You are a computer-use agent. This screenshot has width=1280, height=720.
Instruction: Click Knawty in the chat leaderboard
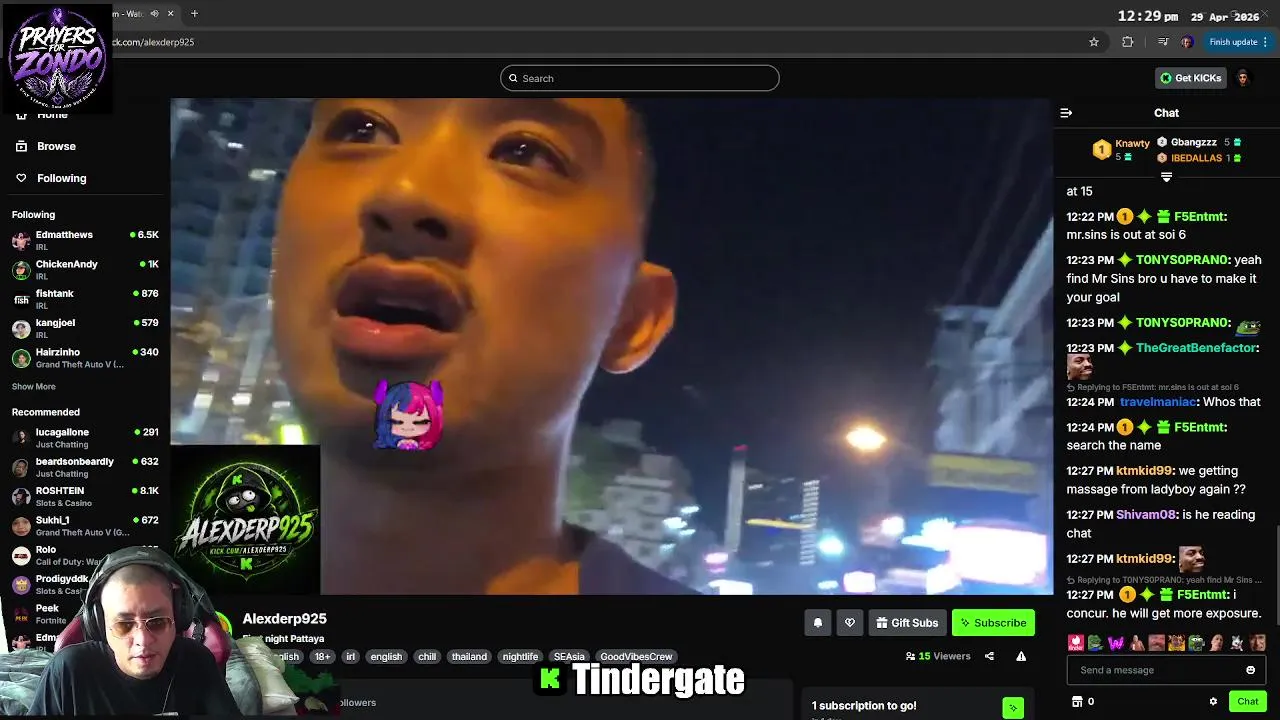click(x=1132, y=144)
